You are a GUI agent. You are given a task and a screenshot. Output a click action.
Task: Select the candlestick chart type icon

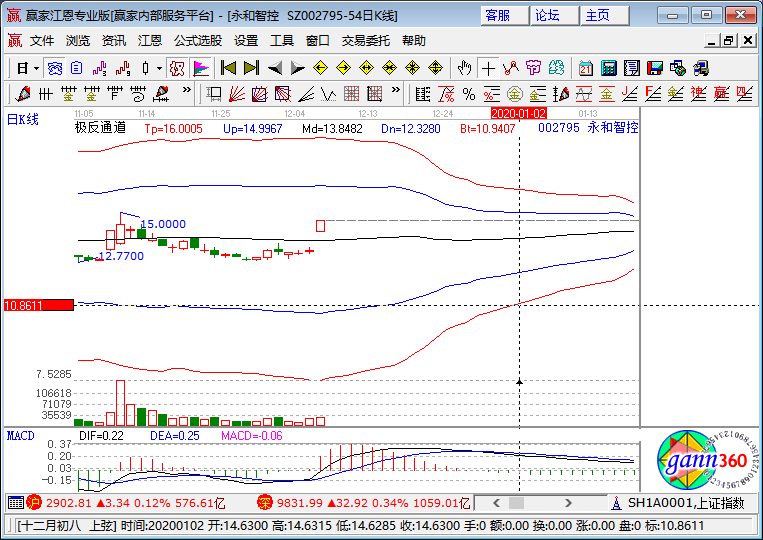click(145, 68)
